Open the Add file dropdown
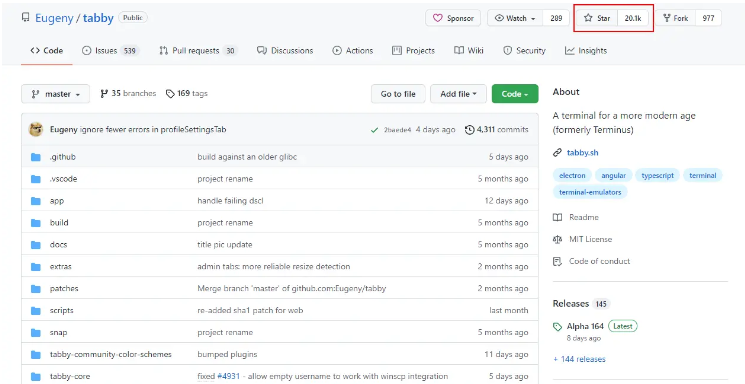The height and width of the screenshot is (384, 745). 458,94
